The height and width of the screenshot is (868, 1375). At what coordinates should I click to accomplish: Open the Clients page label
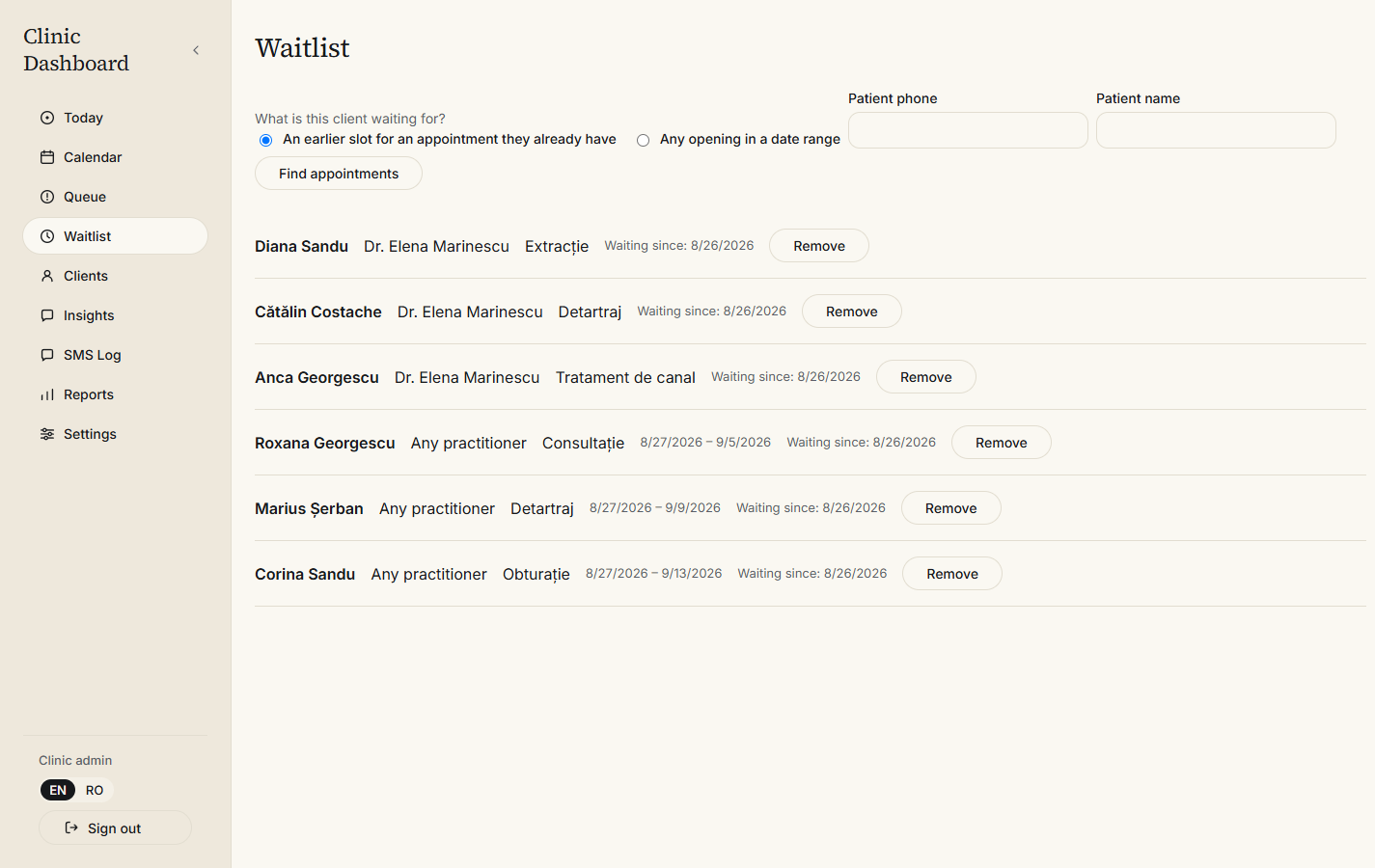click(x=86, y=276)
